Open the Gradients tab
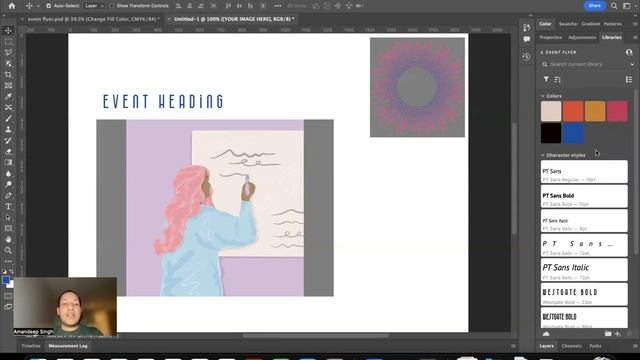Viewport: 640px width, 360px height. pyautogui.click(x=590, y=24)
